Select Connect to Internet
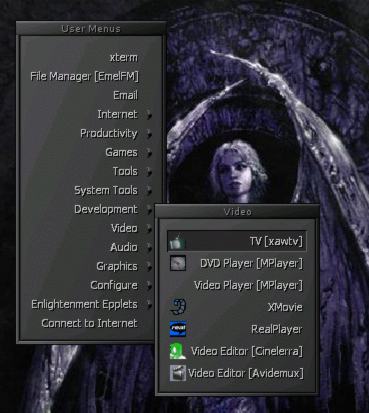Image resolution: width=369 pixels, height=413 pixels. click(89, 323)
